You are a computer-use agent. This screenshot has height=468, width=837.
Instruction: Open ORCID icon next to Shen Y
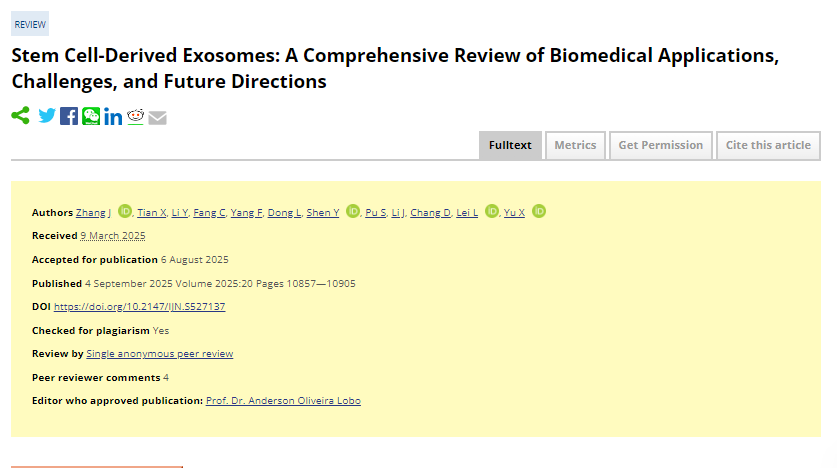click(353, 211)
